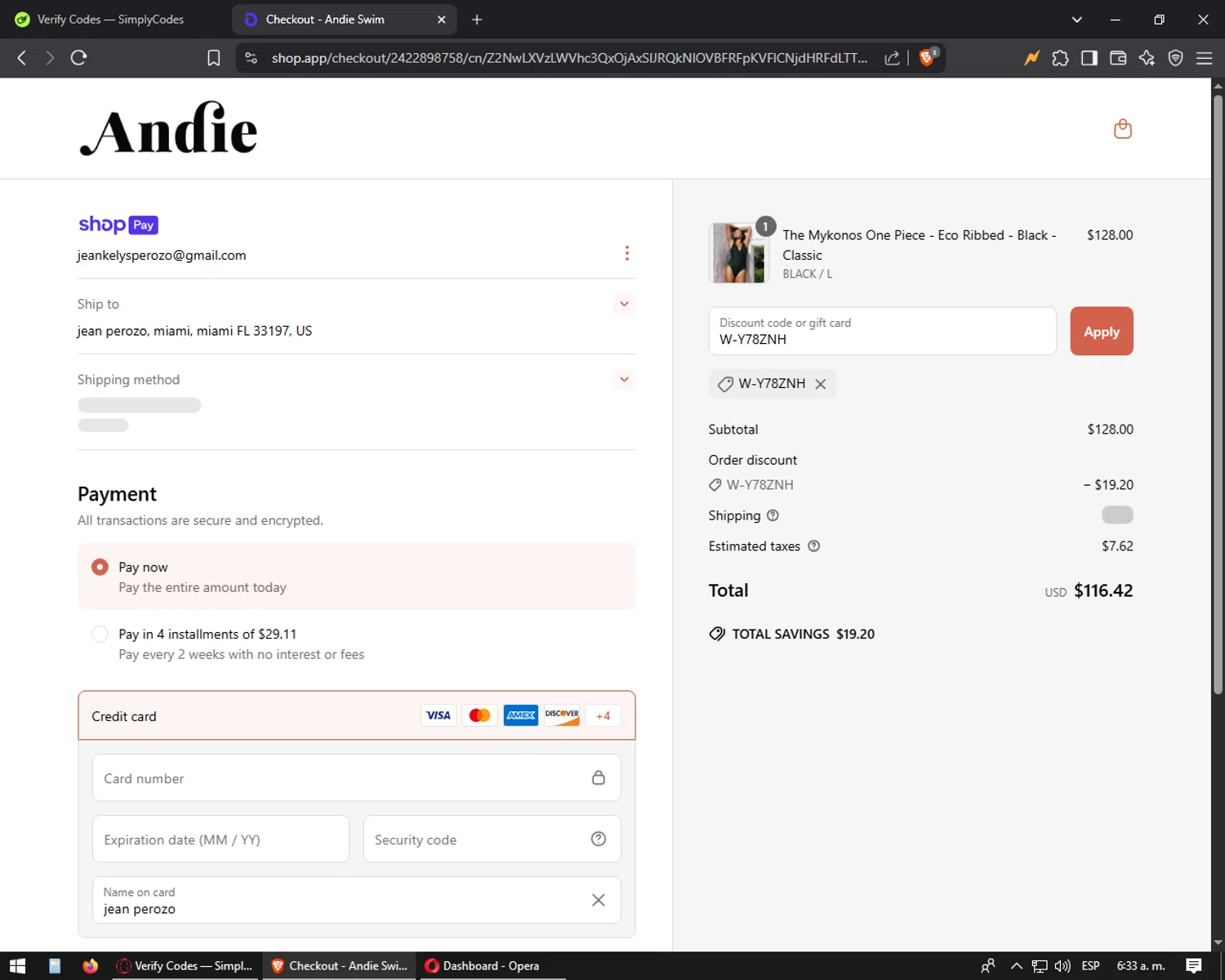Open a new browser tab
This screenshot has width=1225, height=980.
click(477, 20)
